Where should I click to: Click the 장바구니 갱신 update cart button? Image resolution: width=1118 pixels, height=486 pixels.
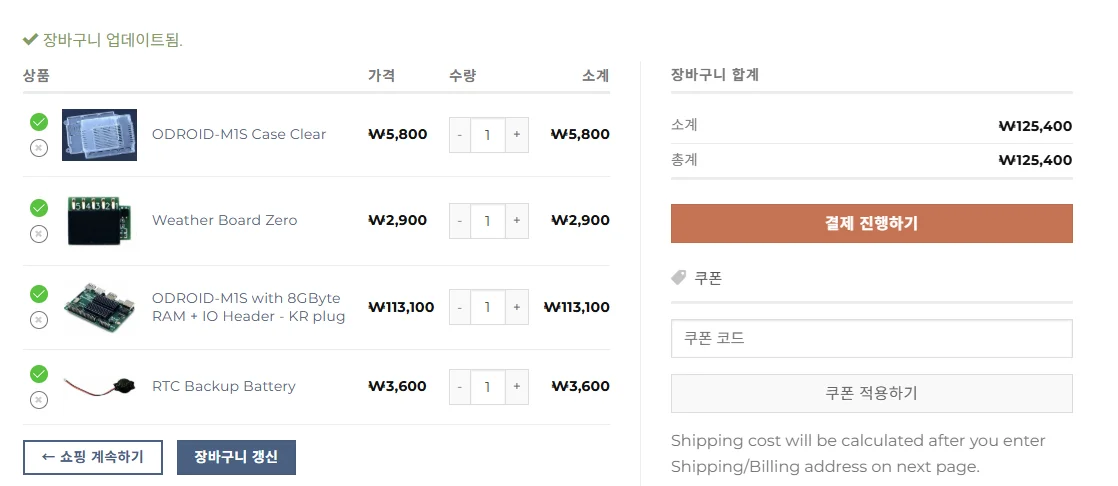[236, 457]
